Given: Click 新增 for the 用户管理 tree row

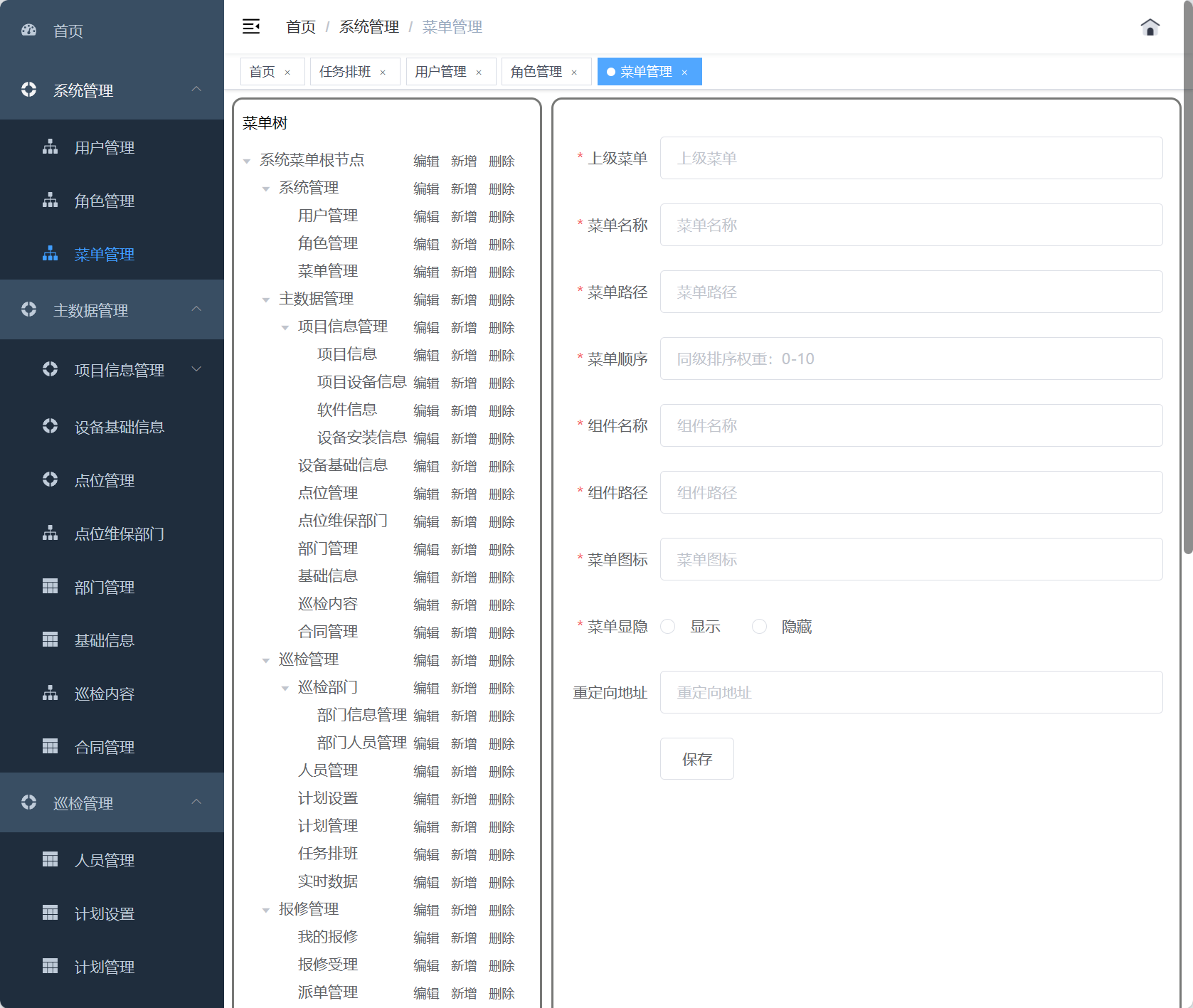Looking at the screenshot, I should click(464, 217).
